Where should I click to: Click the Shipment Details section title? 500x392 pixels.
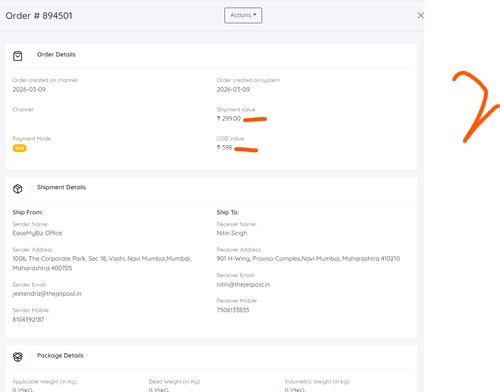click(61, 187)
